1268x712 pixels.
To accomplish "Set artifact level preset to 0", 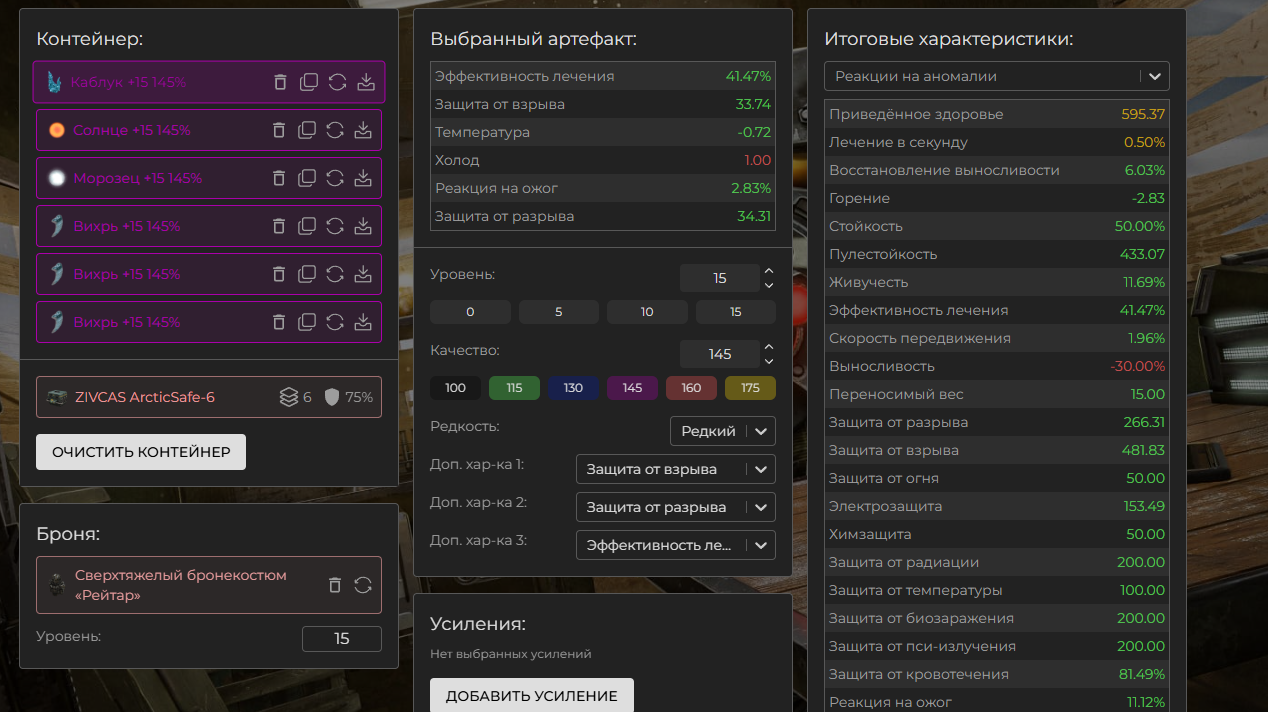I will point(470,312).
